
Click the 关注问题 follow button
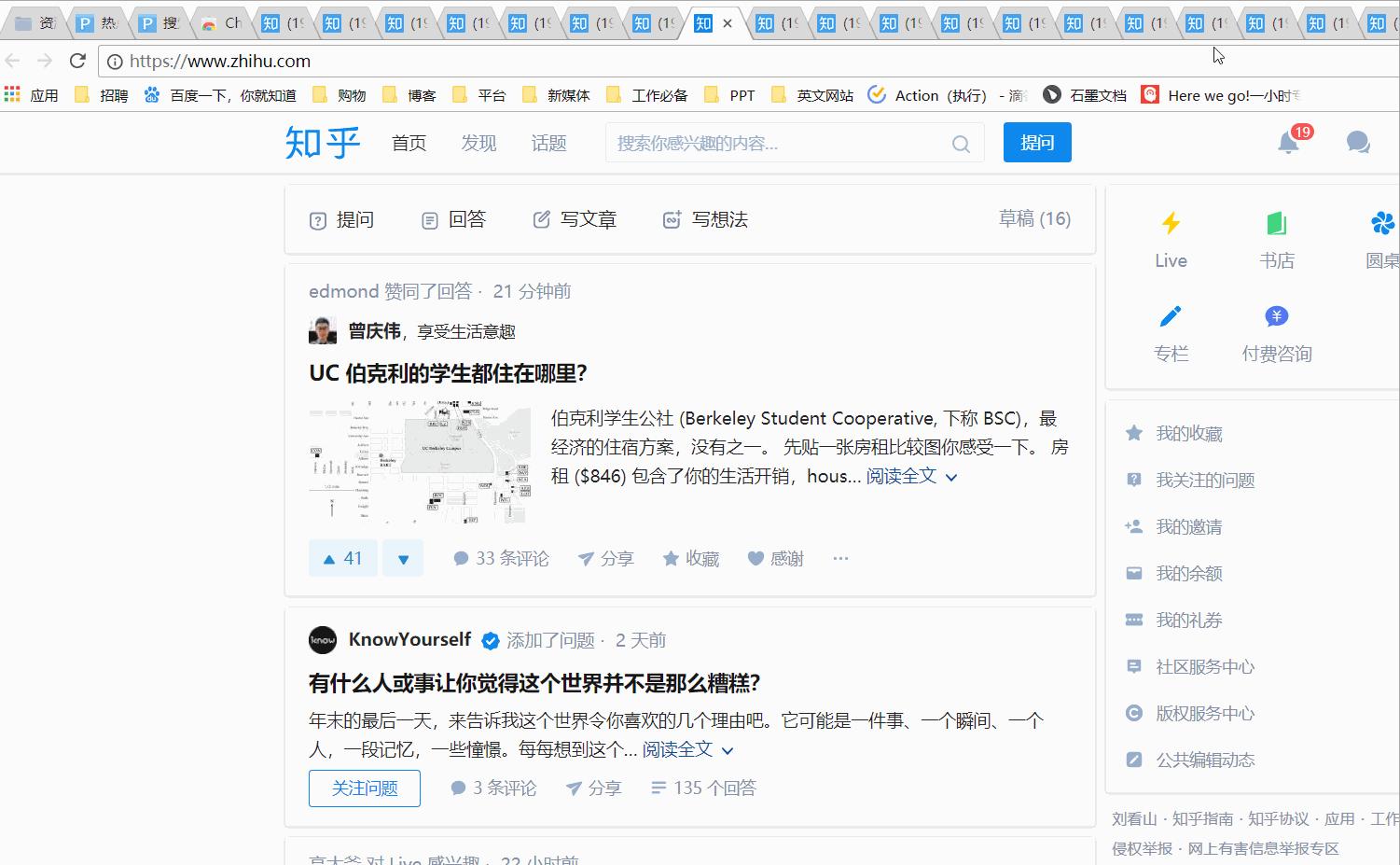[364, 788]
